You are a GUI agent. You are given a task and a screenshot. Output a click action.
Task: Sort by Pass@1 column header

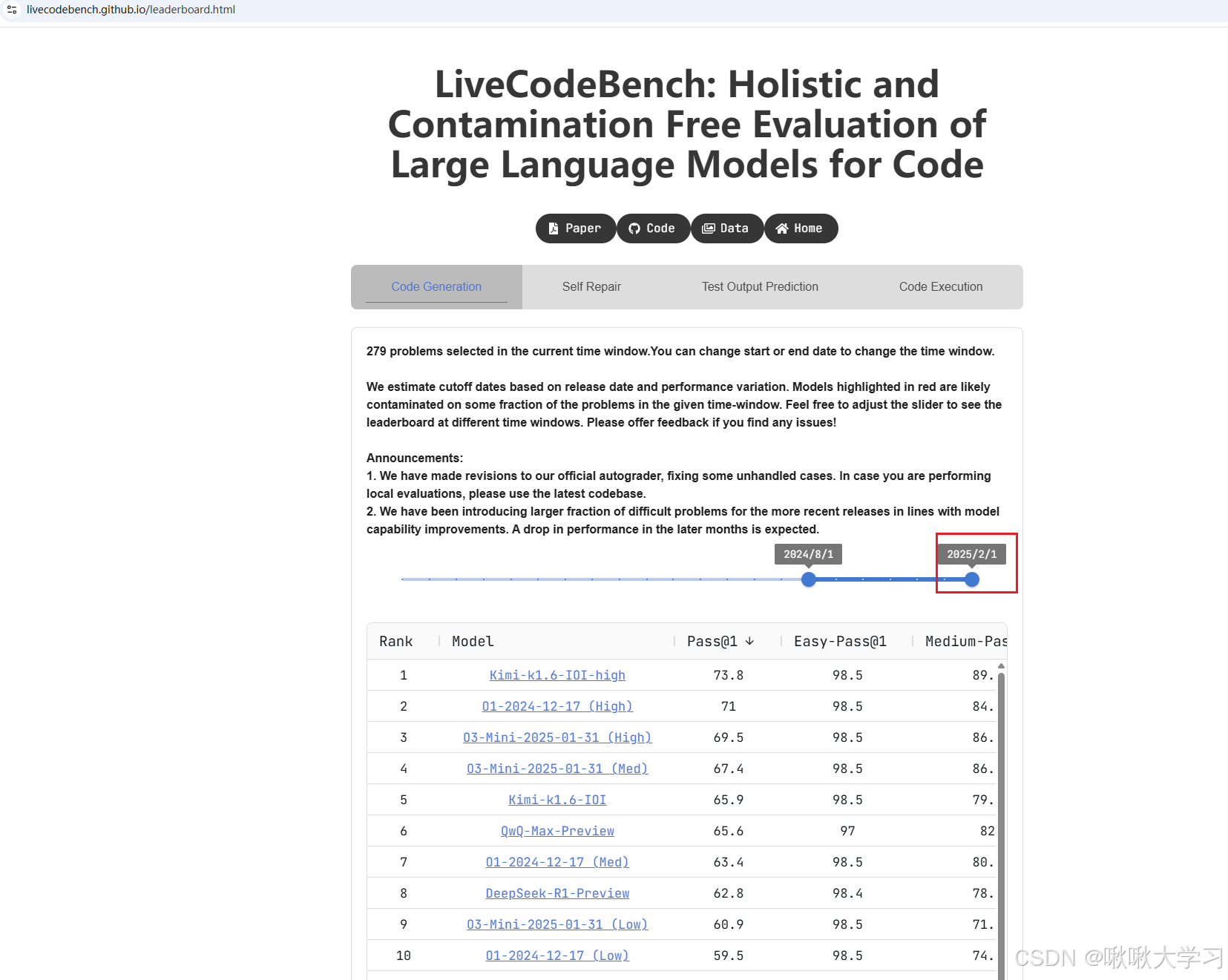coord(712,641)
